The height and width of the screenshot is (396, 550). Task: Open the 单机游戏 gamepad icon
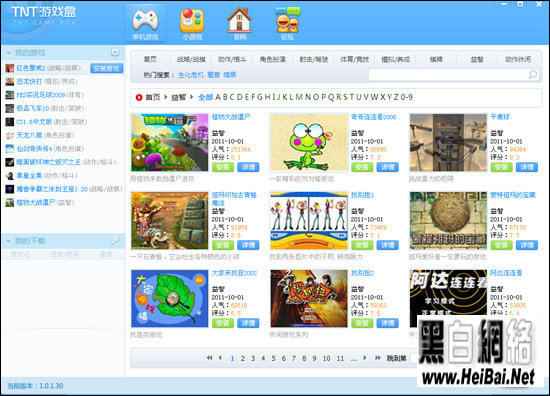click(x=145, y=20)
